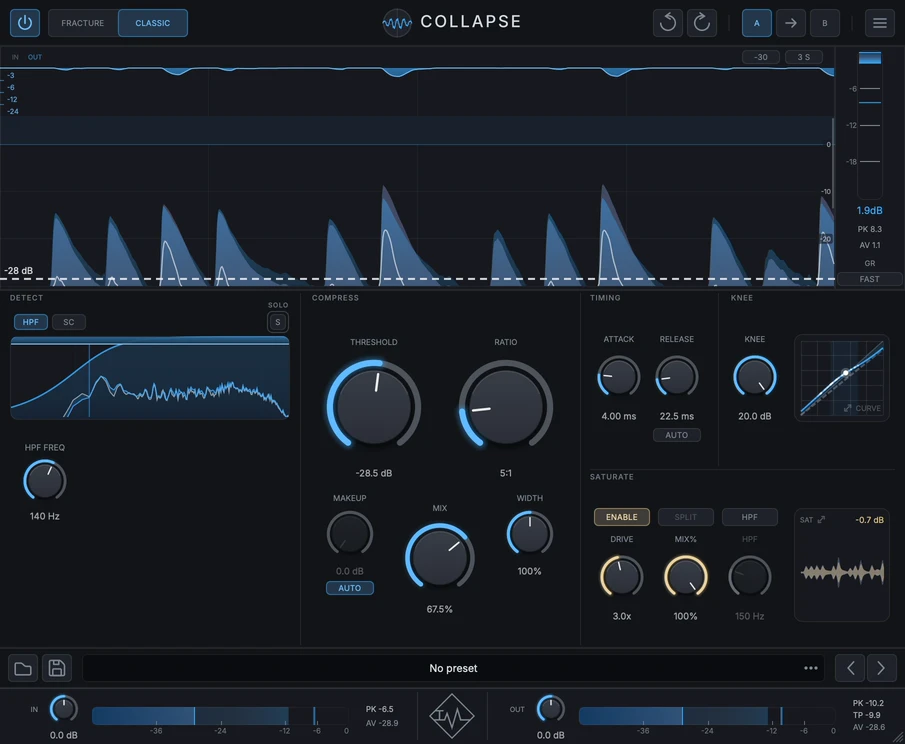Image resolution: width=905 pixels, height=744 pixels.
Task: Toggle makeup AUTO gain
Action: (350, 588)
